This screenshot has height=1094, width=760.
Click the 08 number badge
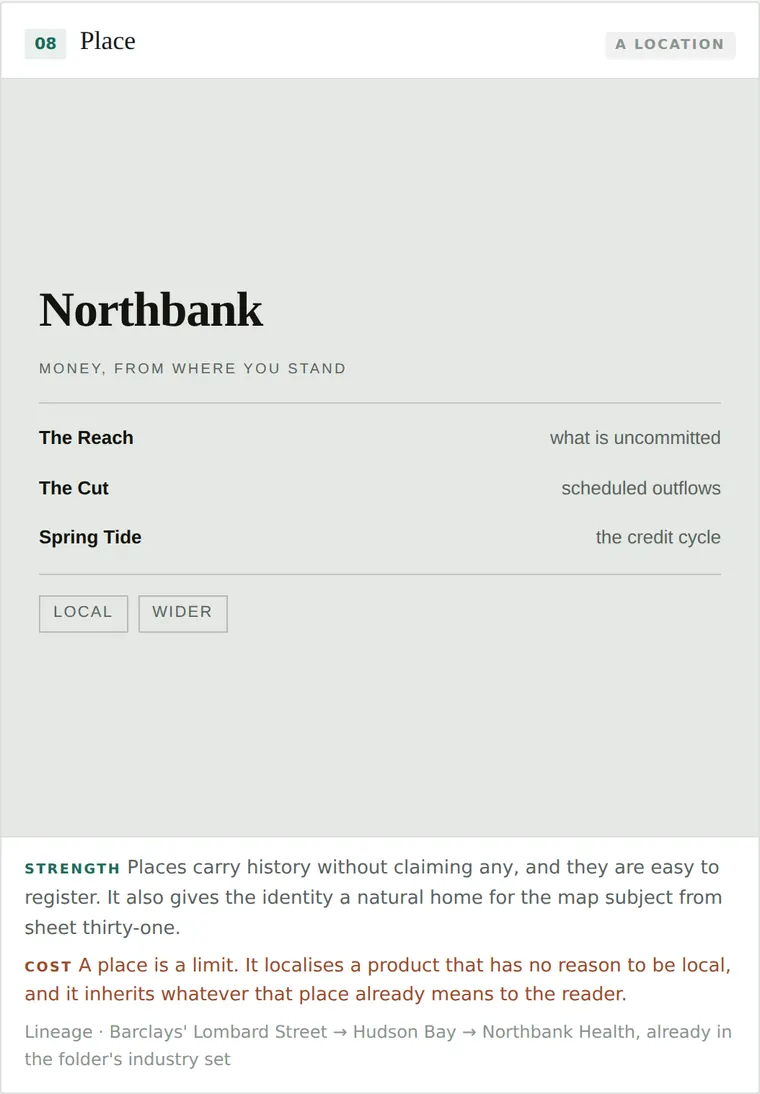click(x=45, y=44)
